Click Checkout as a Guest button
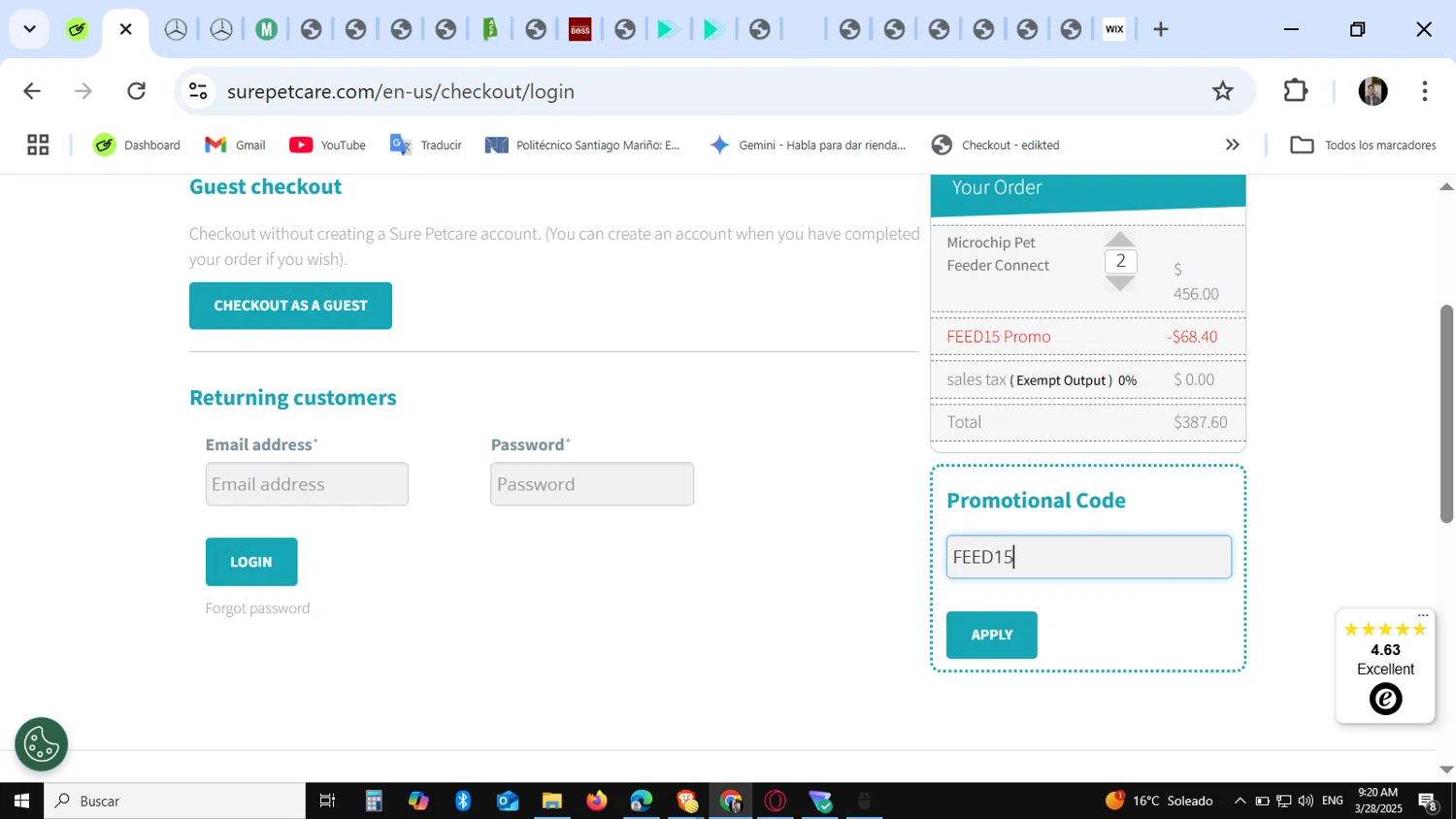Image resolution: width=1456 pixels, height=819 pixels. (290, 306)
